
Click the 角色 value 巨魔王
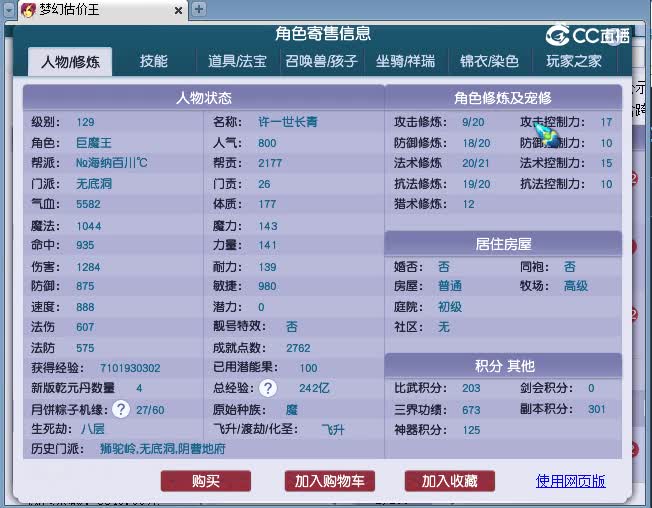(x=94, y=143)
